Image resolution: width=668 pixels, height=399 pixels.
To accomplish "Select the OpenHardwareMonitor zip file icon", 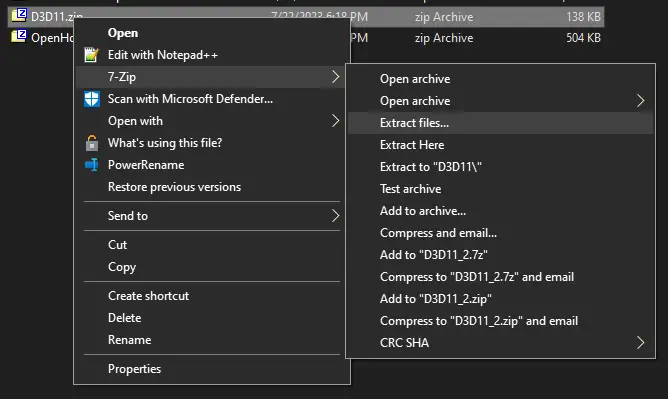I will (19, 36).
